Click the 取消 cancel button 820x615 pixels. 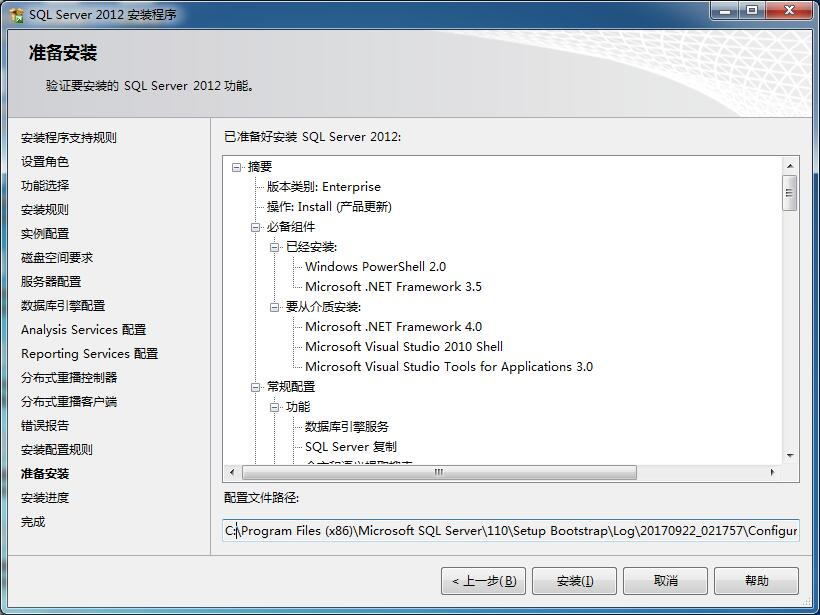(666, 581)
